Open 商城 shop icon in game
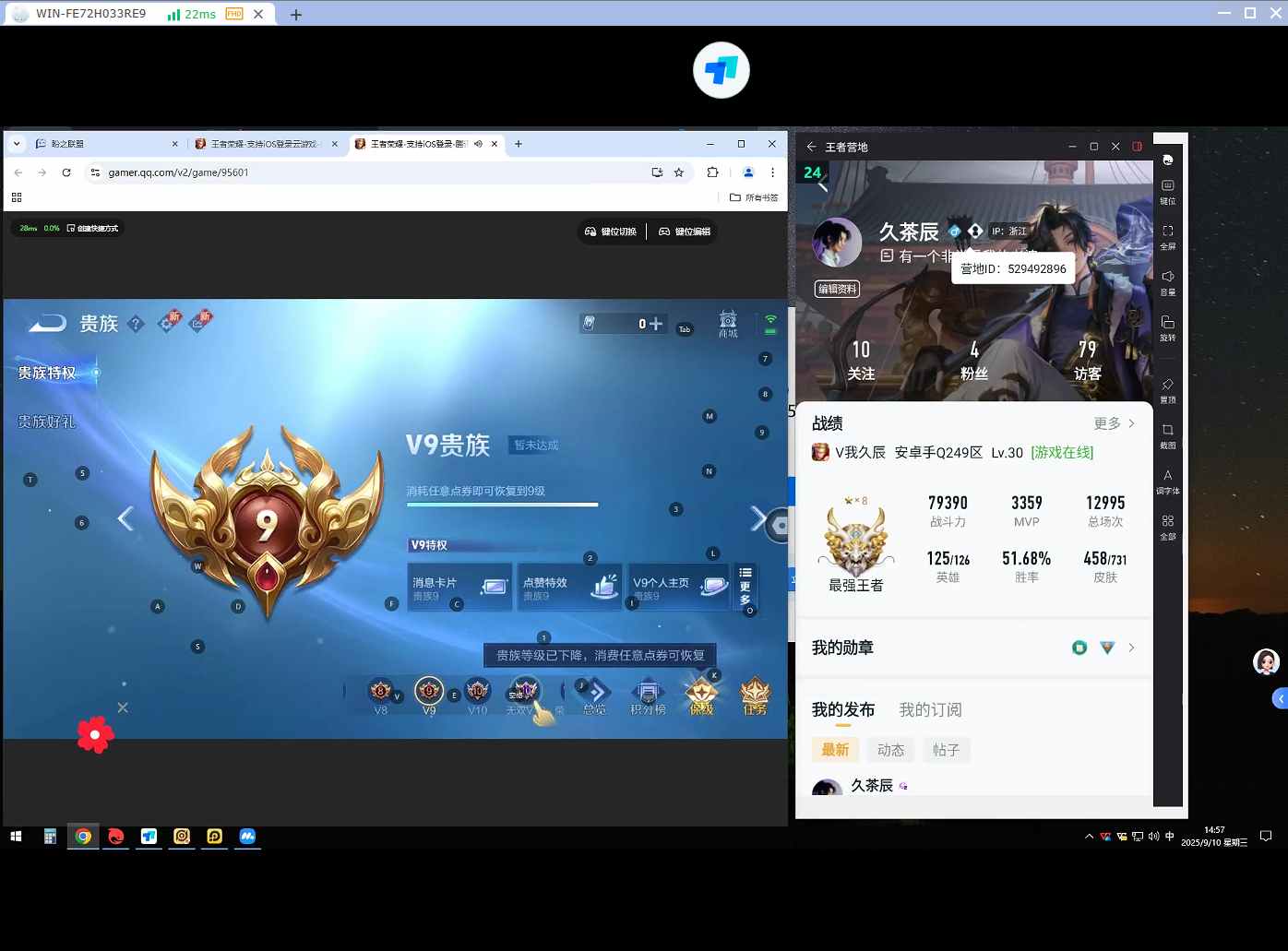1288x951 pixels. 728,324
